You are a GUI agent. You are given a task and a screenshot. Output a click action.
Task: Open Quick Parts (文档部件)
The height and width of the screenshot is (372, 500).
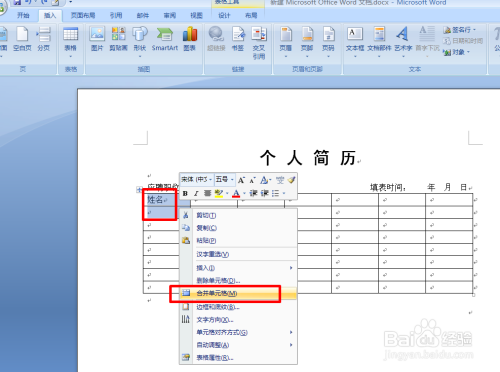click(379, 42)
